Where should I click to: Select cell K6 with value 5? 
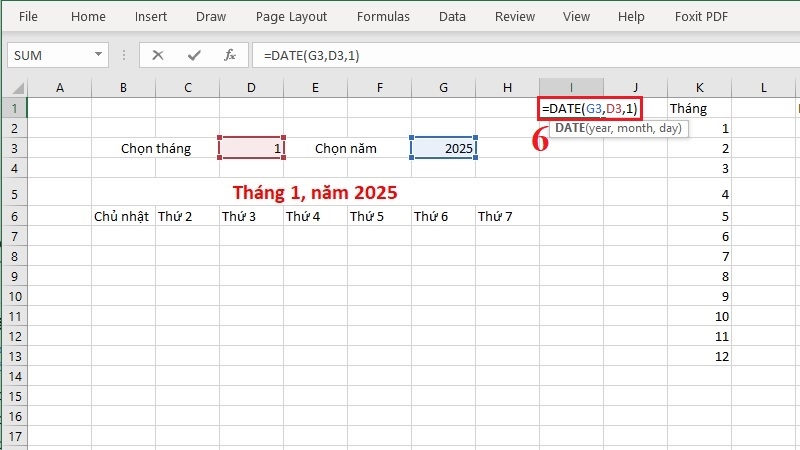(699, 216)
